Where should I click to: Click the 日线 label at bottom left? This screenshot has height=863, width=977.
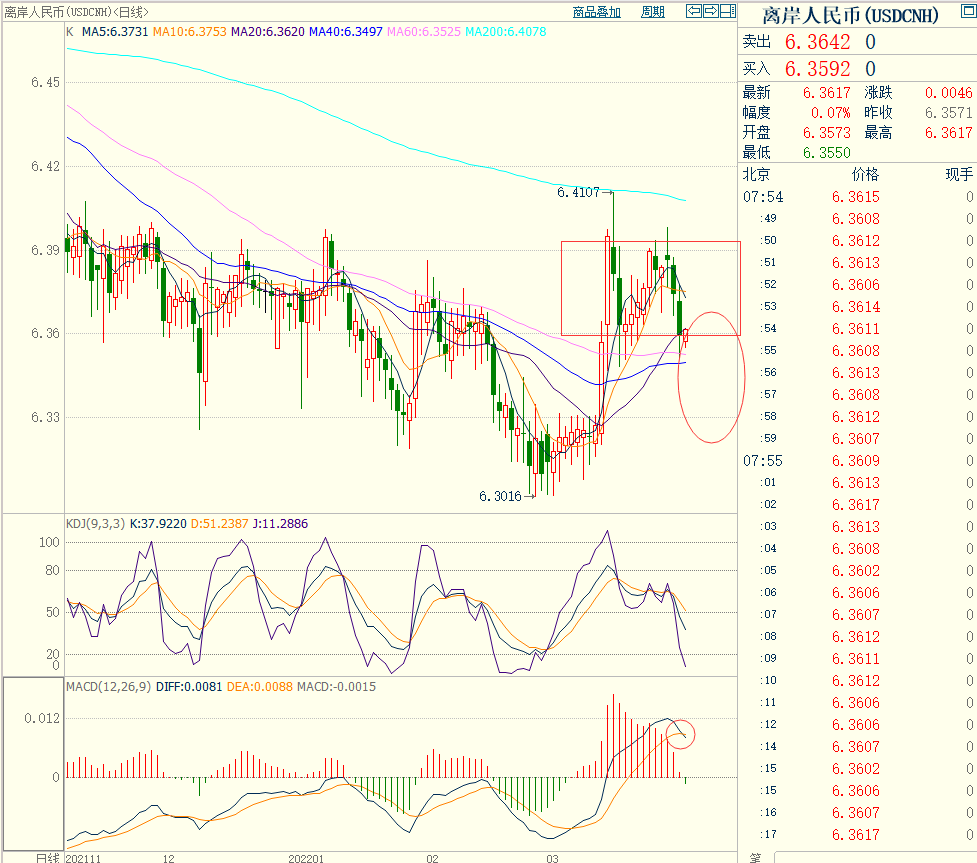click(46, 857)
